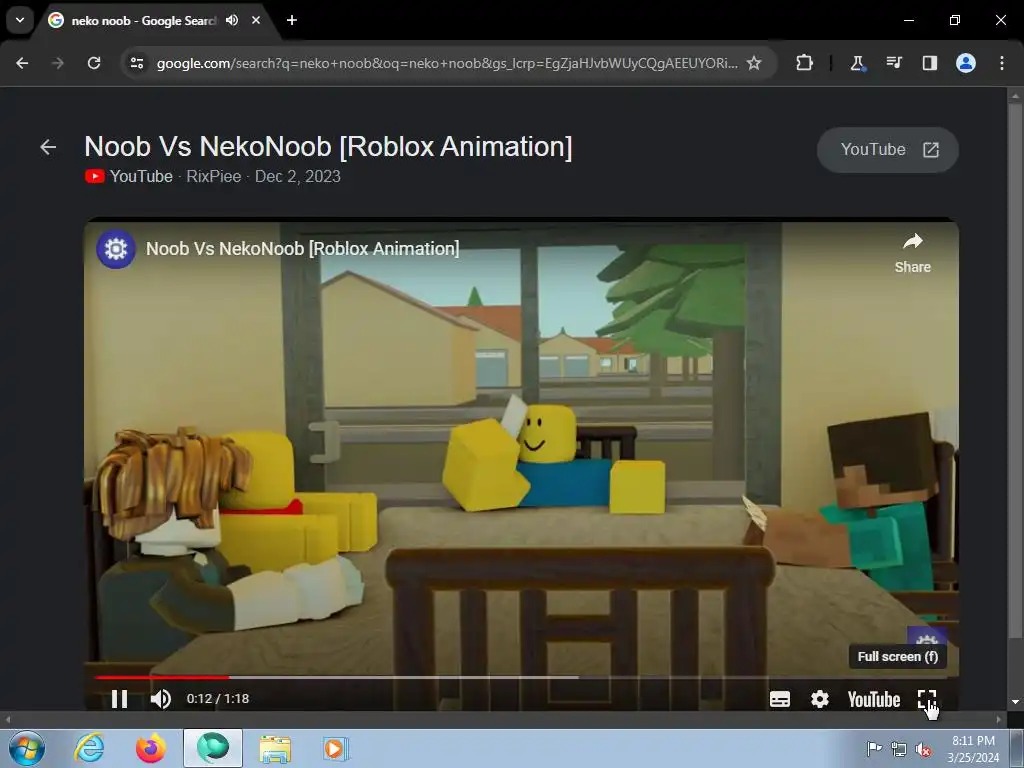Image resolution: width=1024 pixels, height=768 pixels.
Task: Open Chrome three-dot menu
Action: (x=1002, y=63)
